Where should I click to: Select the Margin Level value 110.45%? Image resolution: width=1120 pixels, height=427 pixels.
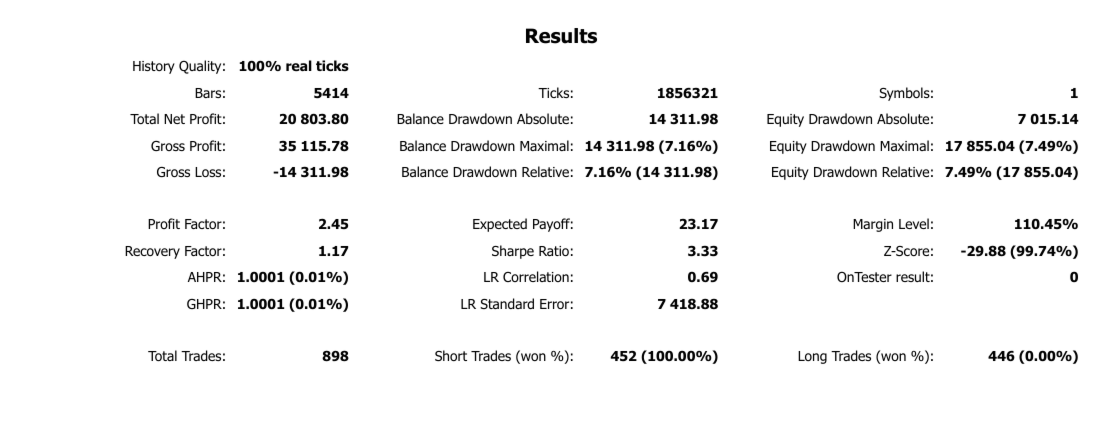[1046, 224]
